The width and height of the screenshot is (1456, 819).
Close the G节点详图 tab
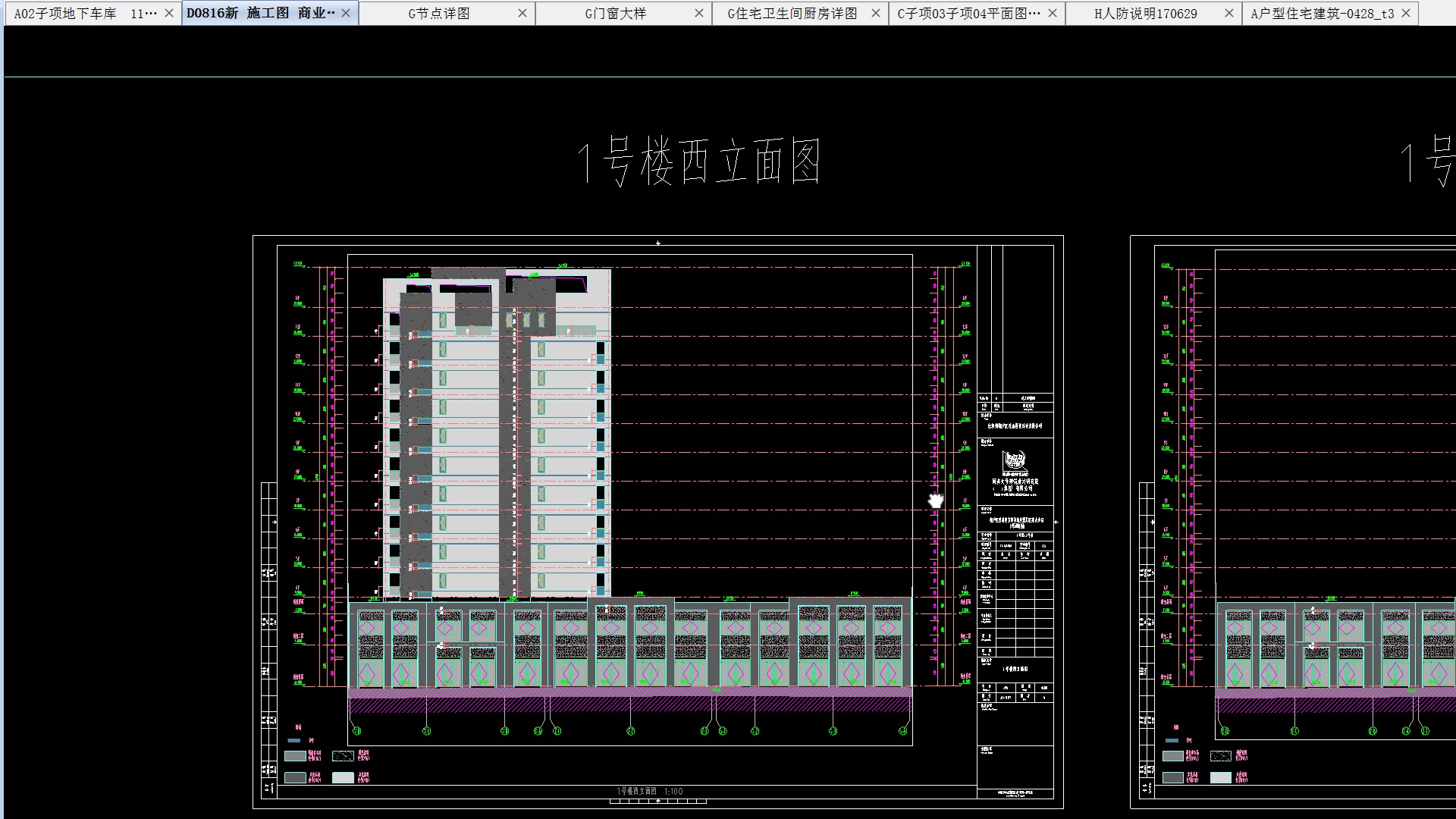(522, 14)
